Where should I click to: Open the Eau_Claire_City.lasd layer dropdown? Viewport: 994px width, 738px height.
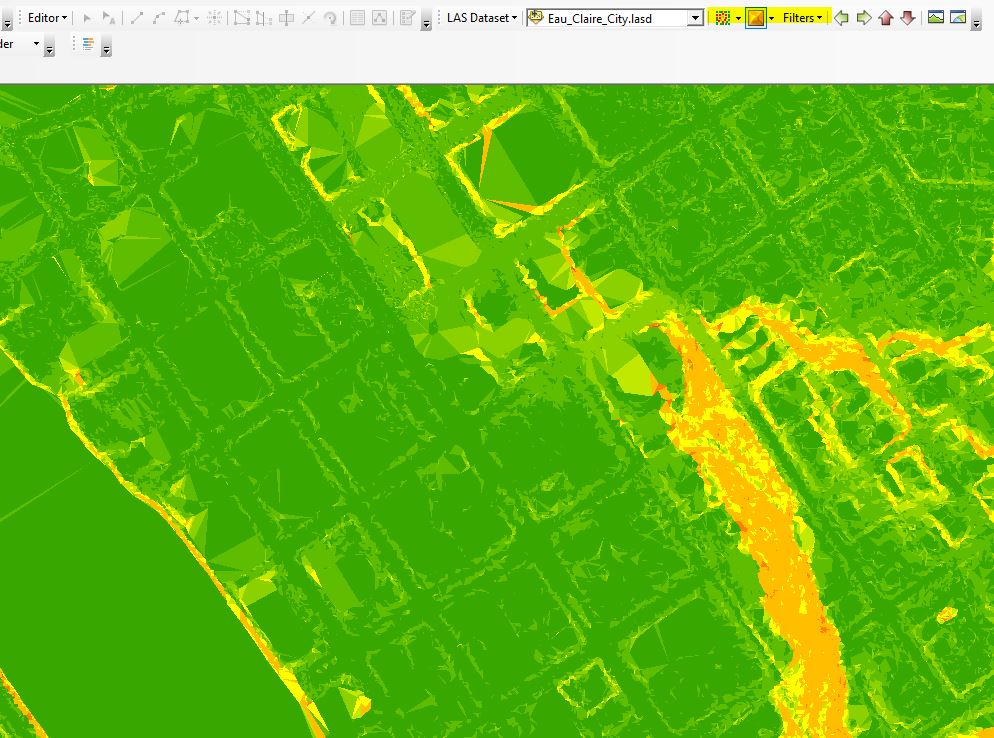(x=695, y=17)
